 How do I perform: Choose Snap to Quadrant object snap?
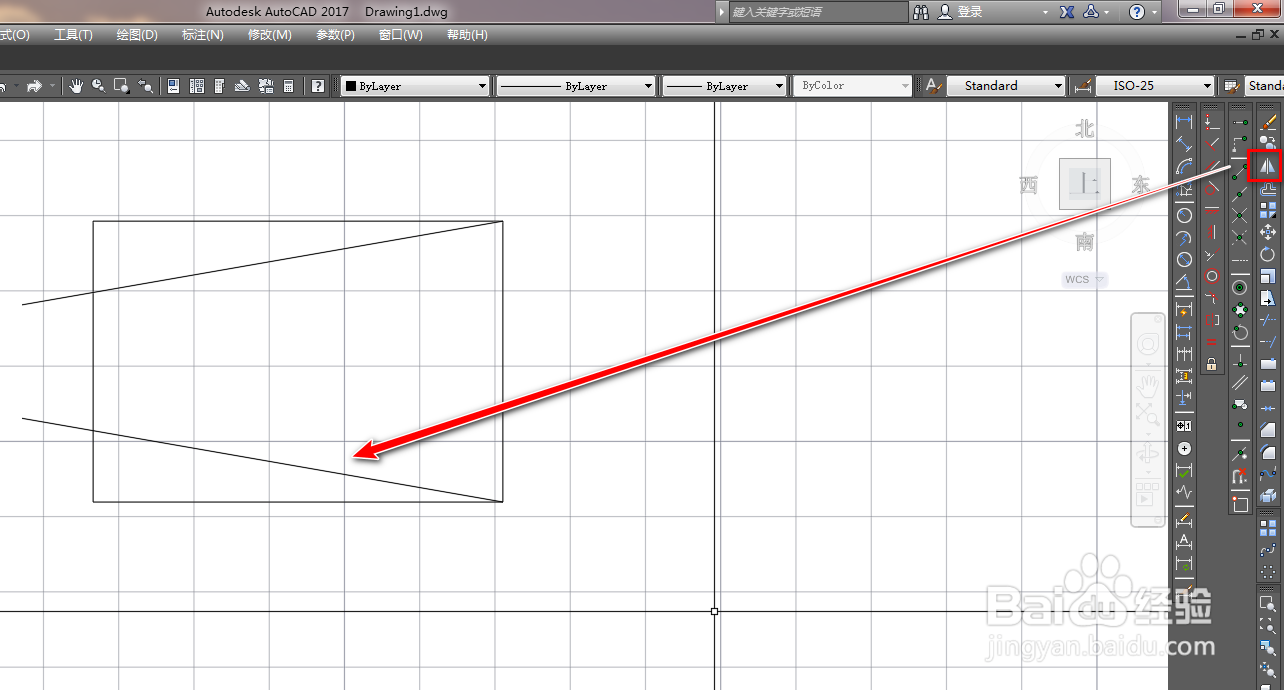(1240, 309)
